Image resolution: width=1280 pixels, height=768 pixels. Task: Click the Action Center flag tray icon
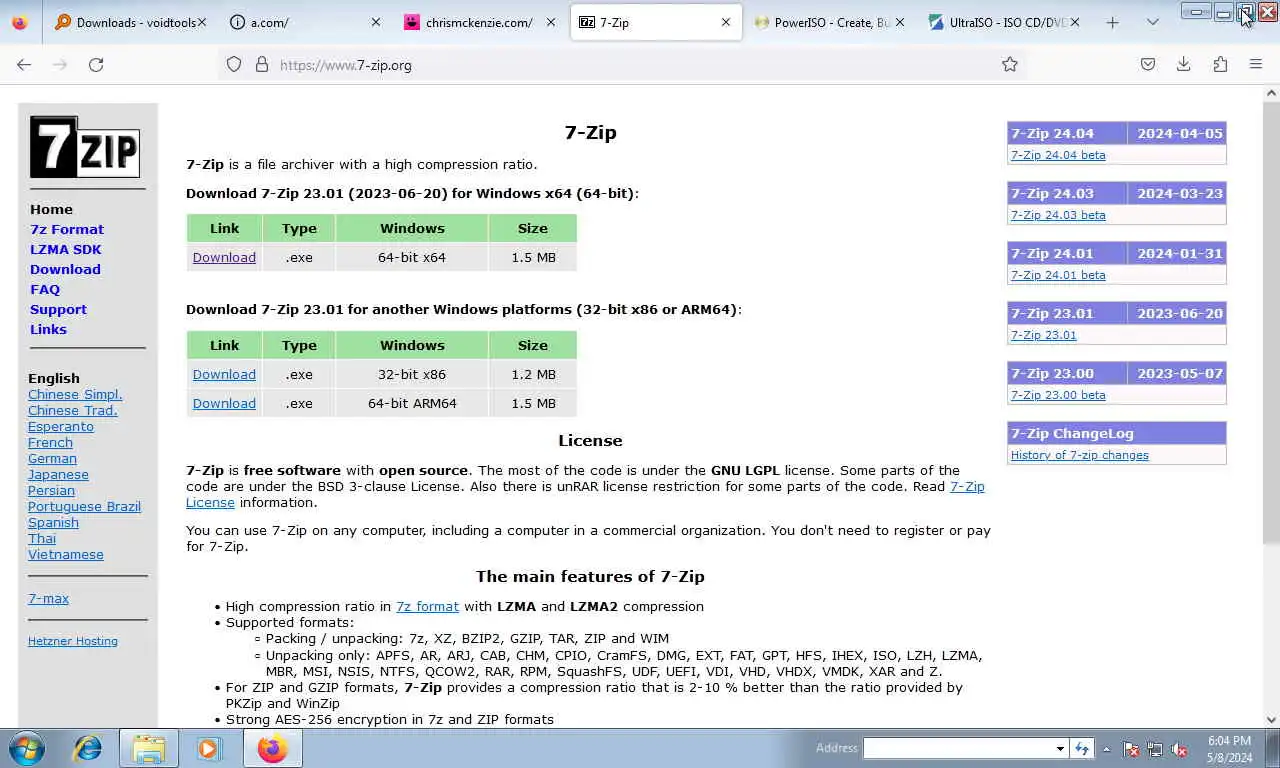click(x=1131, y=749)
